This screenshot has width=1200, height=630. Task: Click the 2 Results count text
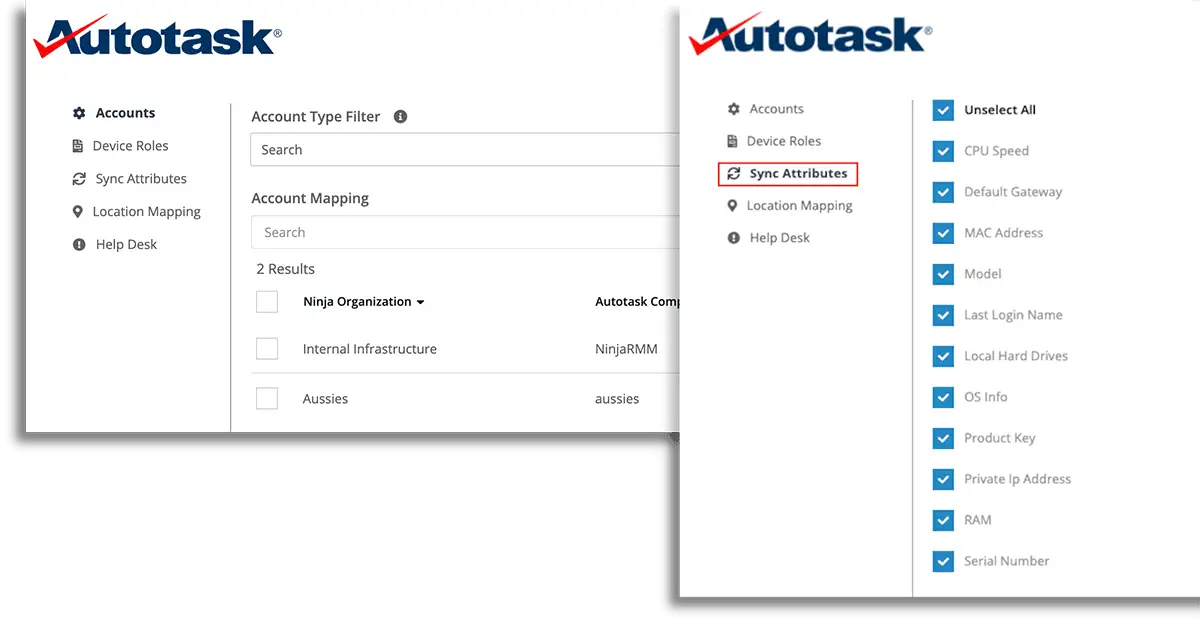pyautogui.click(x=286, y=269)
